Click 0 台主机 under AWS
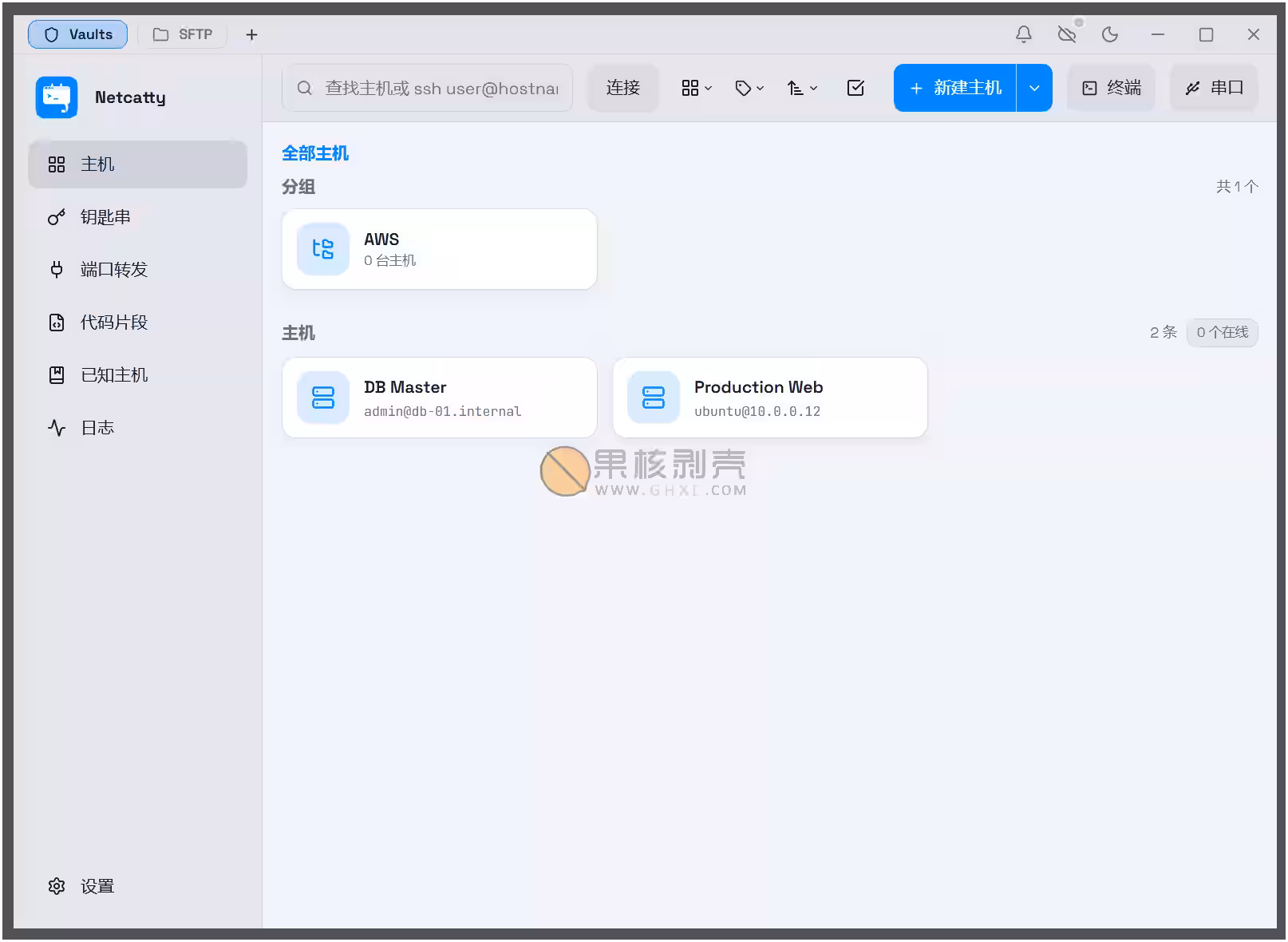 point(390,260)
